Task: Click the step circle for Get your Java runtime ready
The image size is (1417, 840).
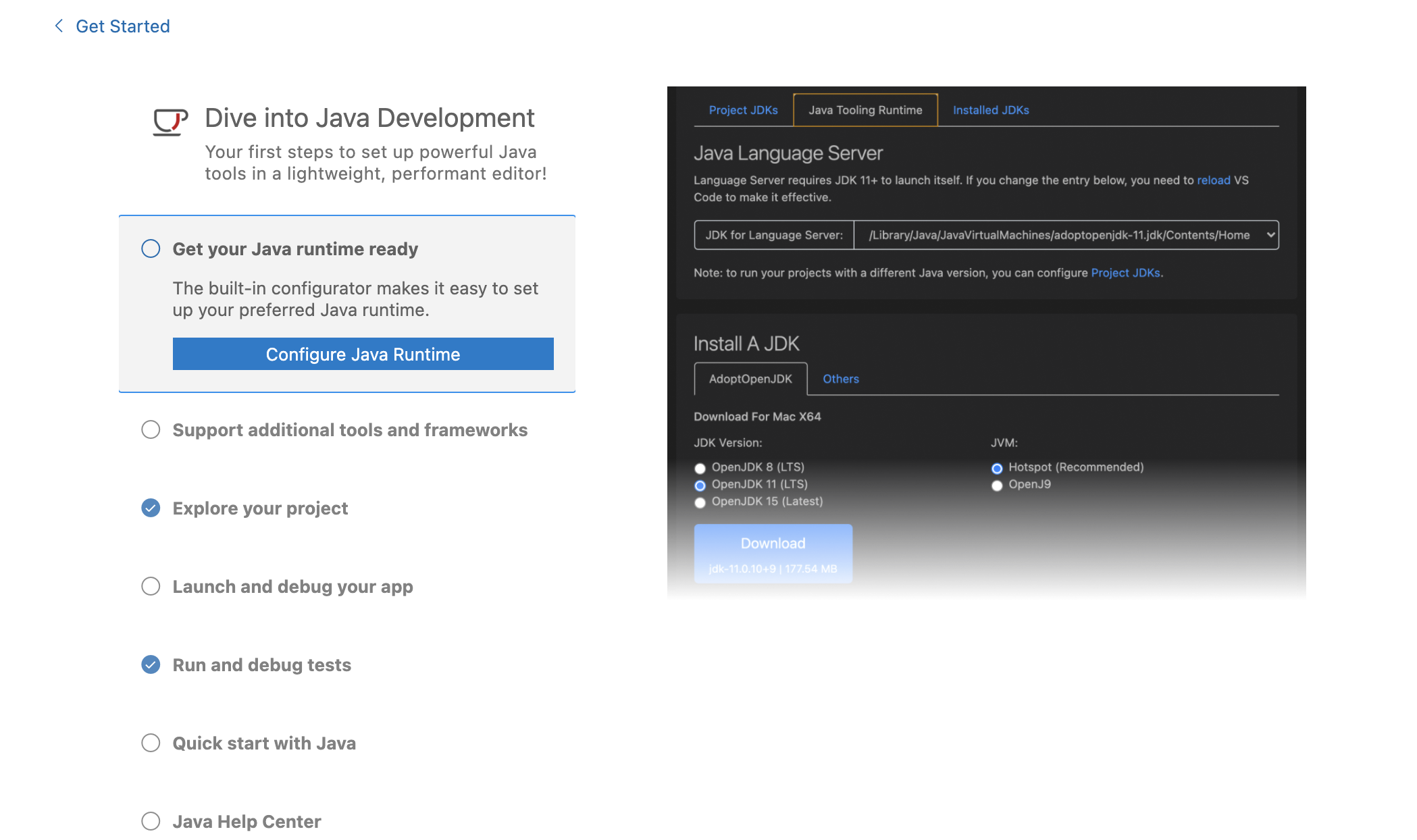Action: 151,248
